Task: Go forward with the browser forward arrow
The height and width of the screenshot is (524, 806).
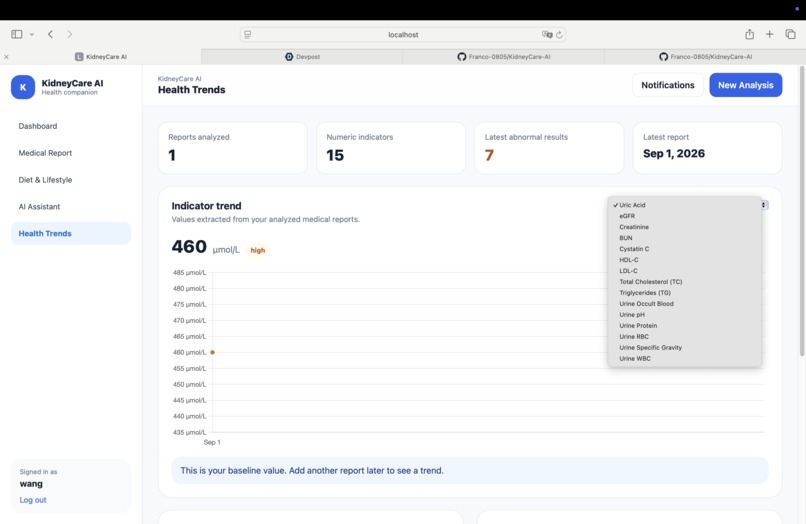Action: [69, 34]
